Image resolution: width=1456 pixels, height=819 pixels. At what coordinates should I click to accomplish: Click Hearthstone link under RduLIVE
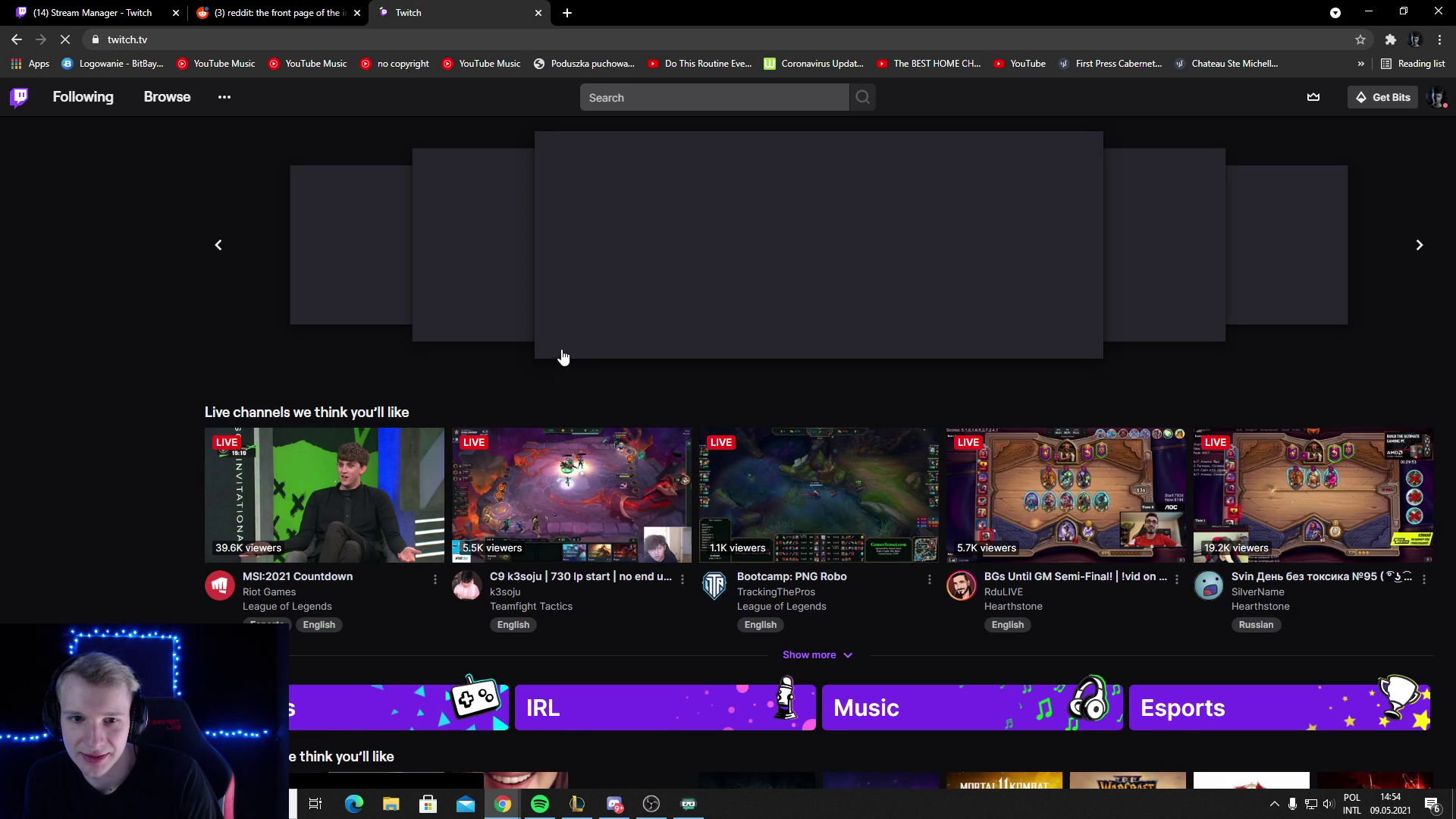pos(1013,607)
